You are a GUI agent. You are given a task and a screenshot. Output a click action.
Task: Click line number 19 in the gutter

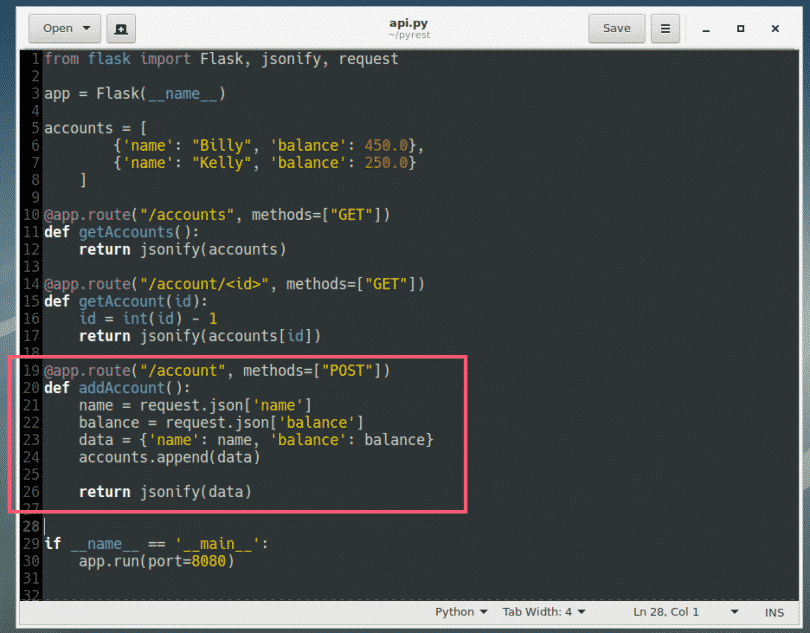[30, 370]
